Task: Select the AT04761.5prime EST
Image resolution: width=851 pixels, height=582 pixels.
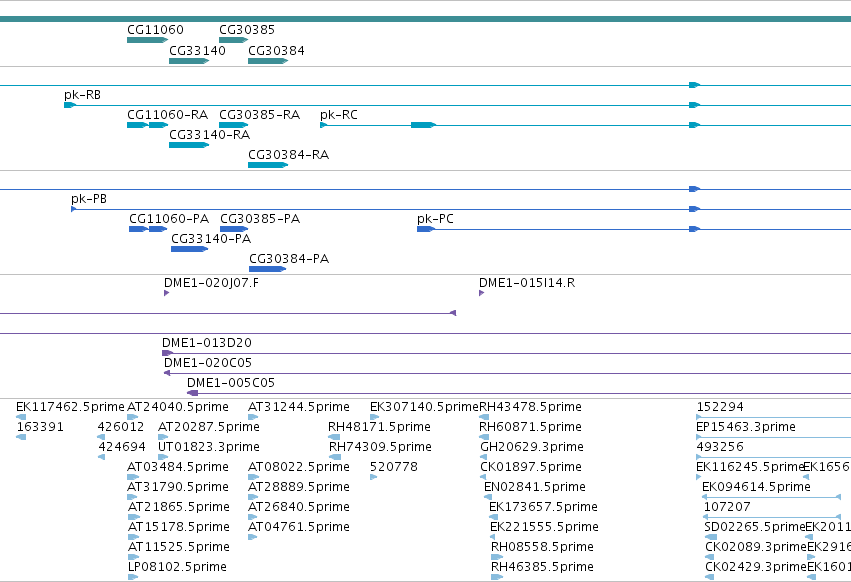Action: coord(252,537)
